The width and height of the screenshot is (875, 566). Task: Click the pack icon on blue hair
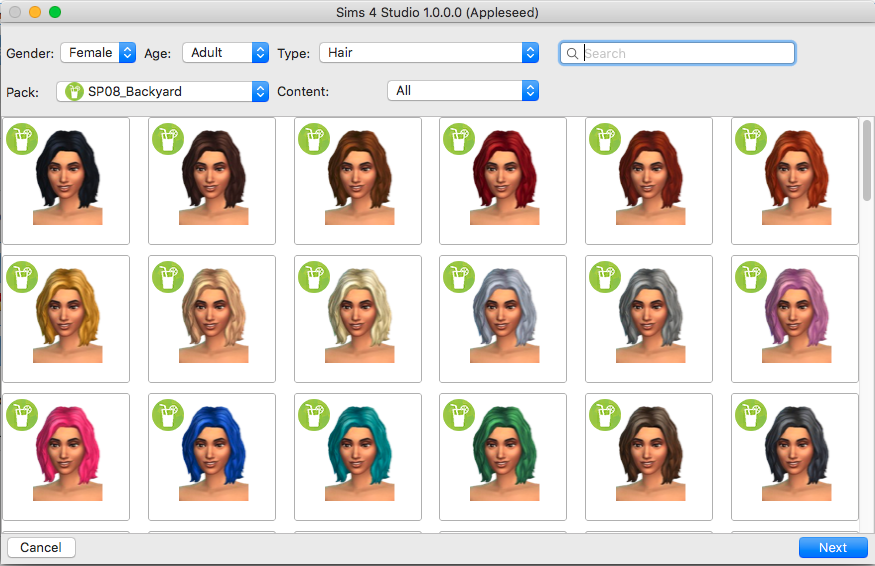click(168, 415)
